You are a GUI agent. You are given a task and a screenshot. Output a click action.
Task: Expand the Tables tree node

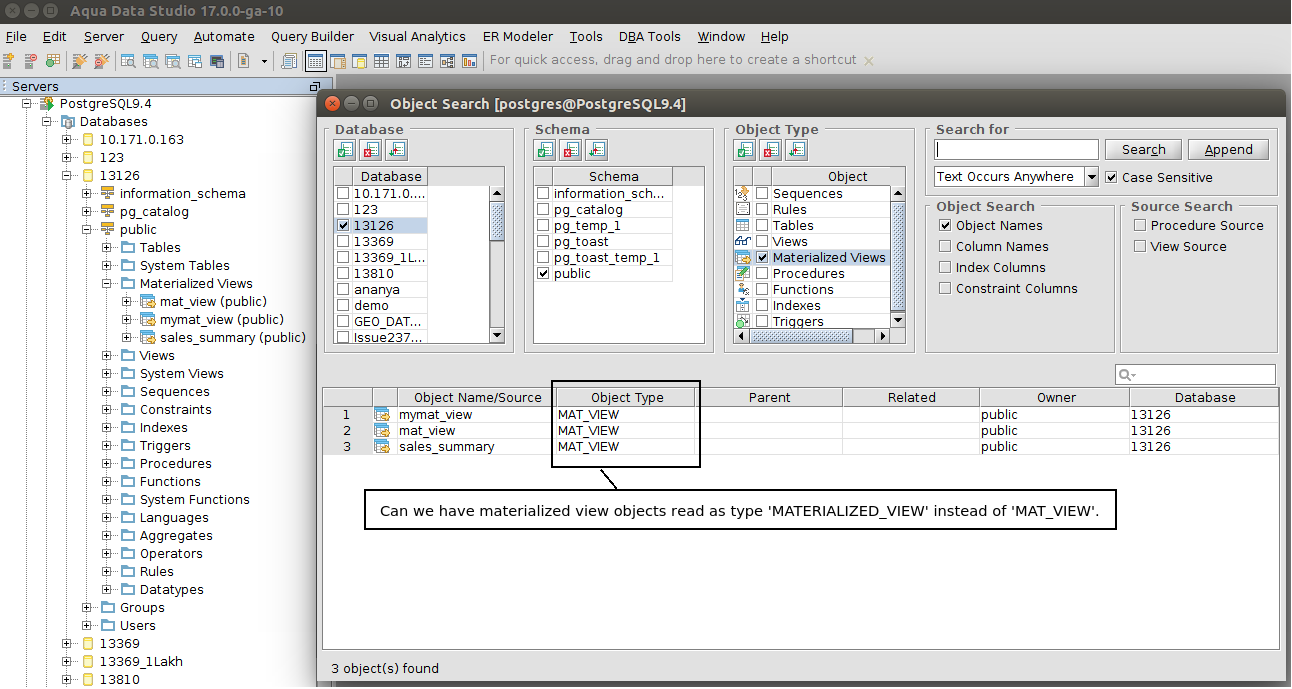coord(107,247)
